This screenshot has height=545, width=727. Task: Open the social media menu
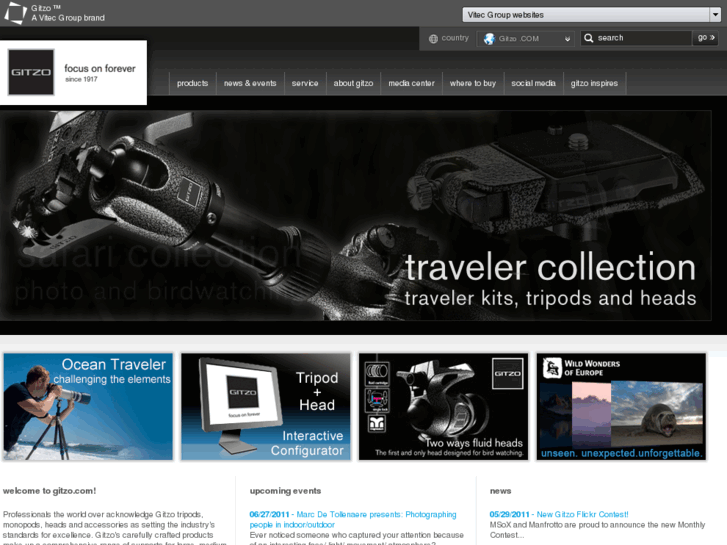click(533, 83)
